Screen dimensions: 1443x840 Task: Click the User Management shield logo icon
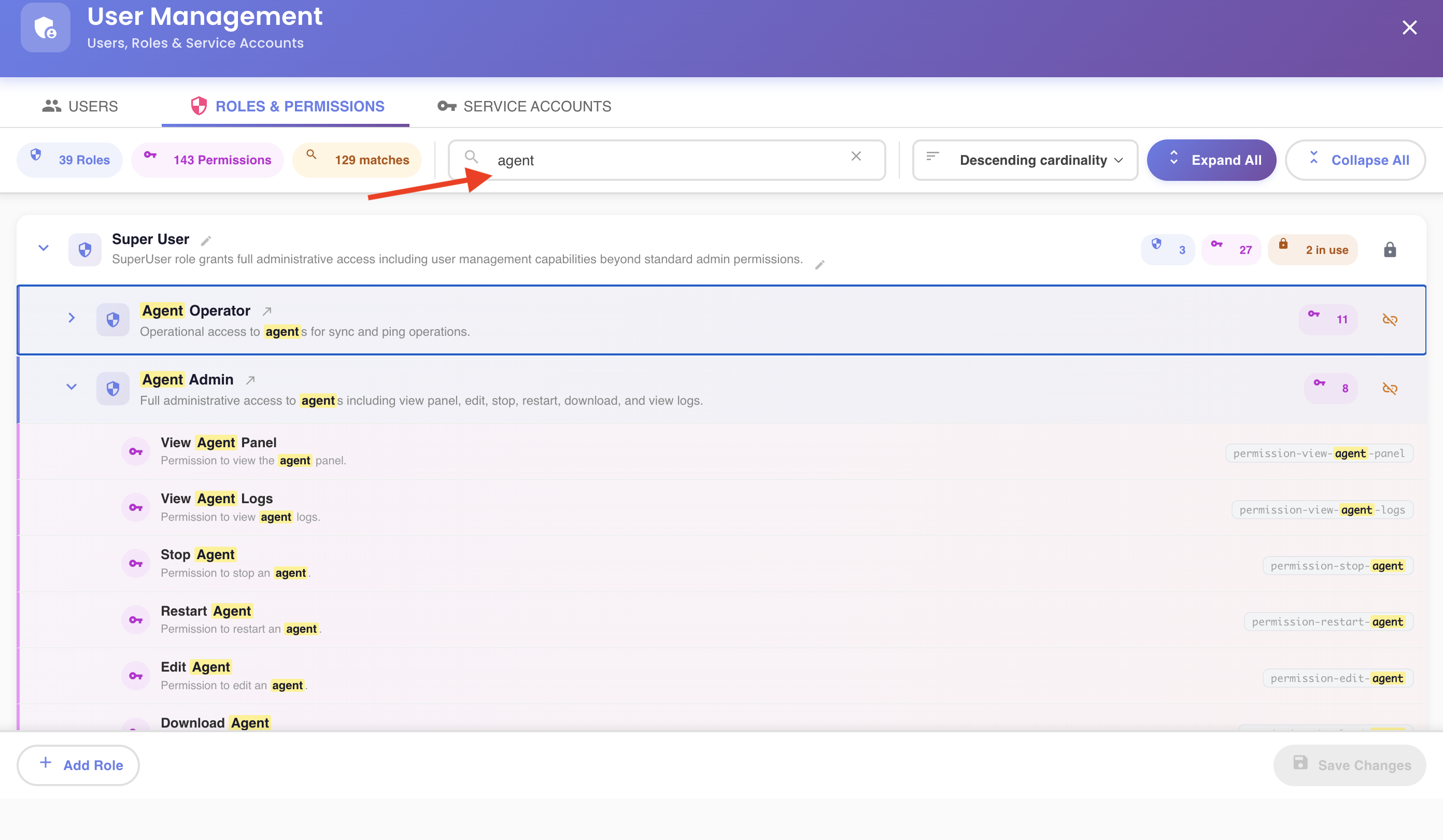click(45, 27)
